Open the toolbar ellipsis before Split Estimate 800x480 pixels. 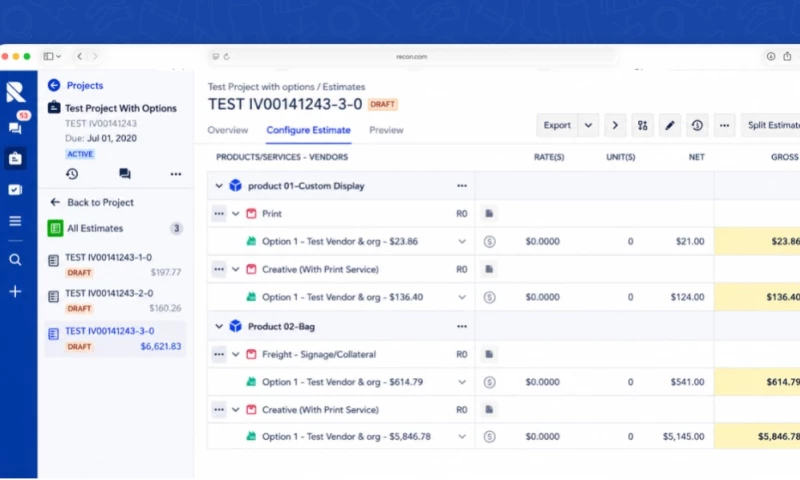724,125
